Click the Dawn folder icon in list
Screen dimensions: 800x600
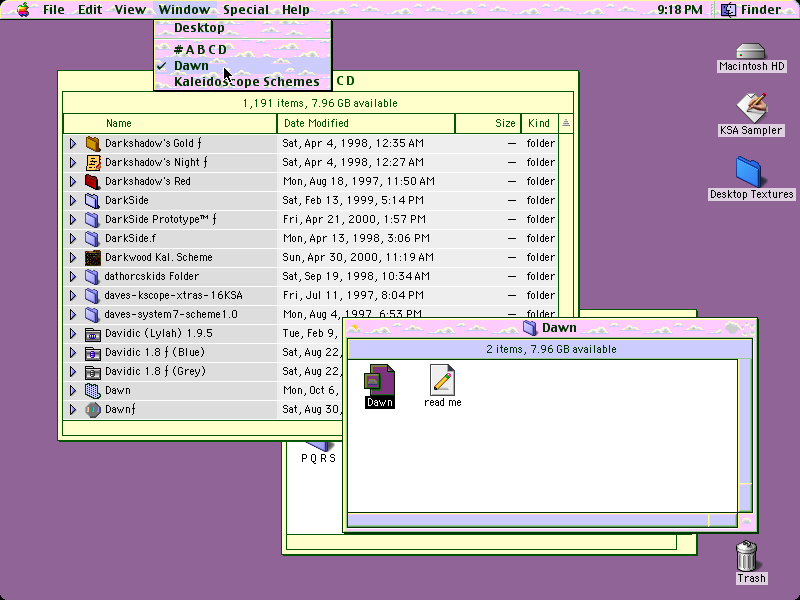(x=92, y=390)
